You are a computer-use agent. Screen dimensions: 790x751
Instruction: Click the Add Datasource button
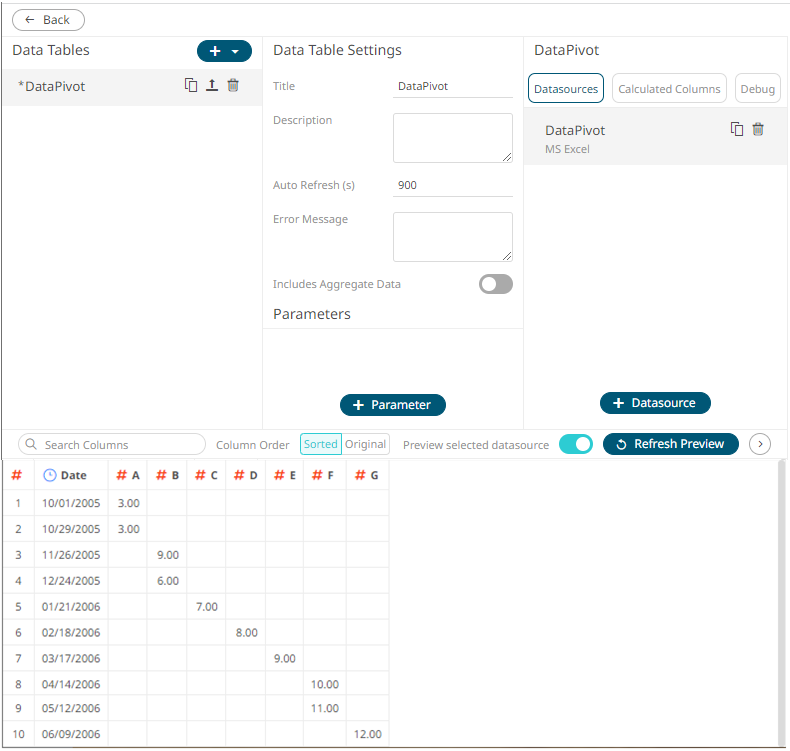coord(655,403)
